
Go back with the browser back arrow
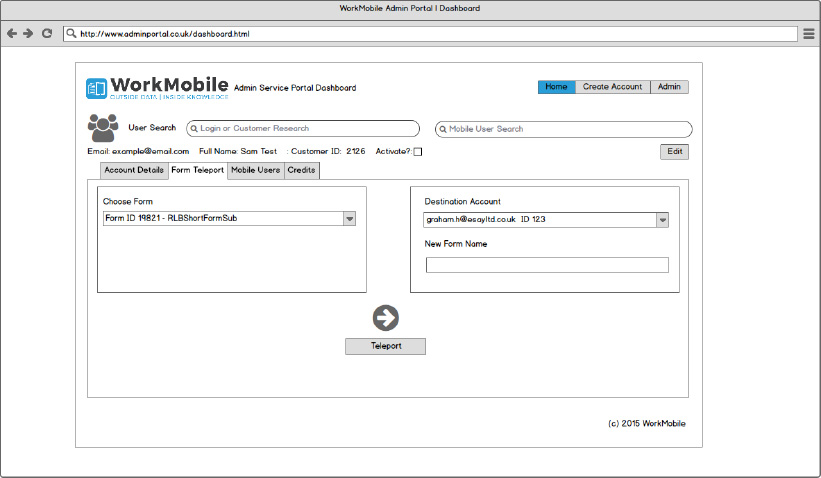click(x=12, y=34)
